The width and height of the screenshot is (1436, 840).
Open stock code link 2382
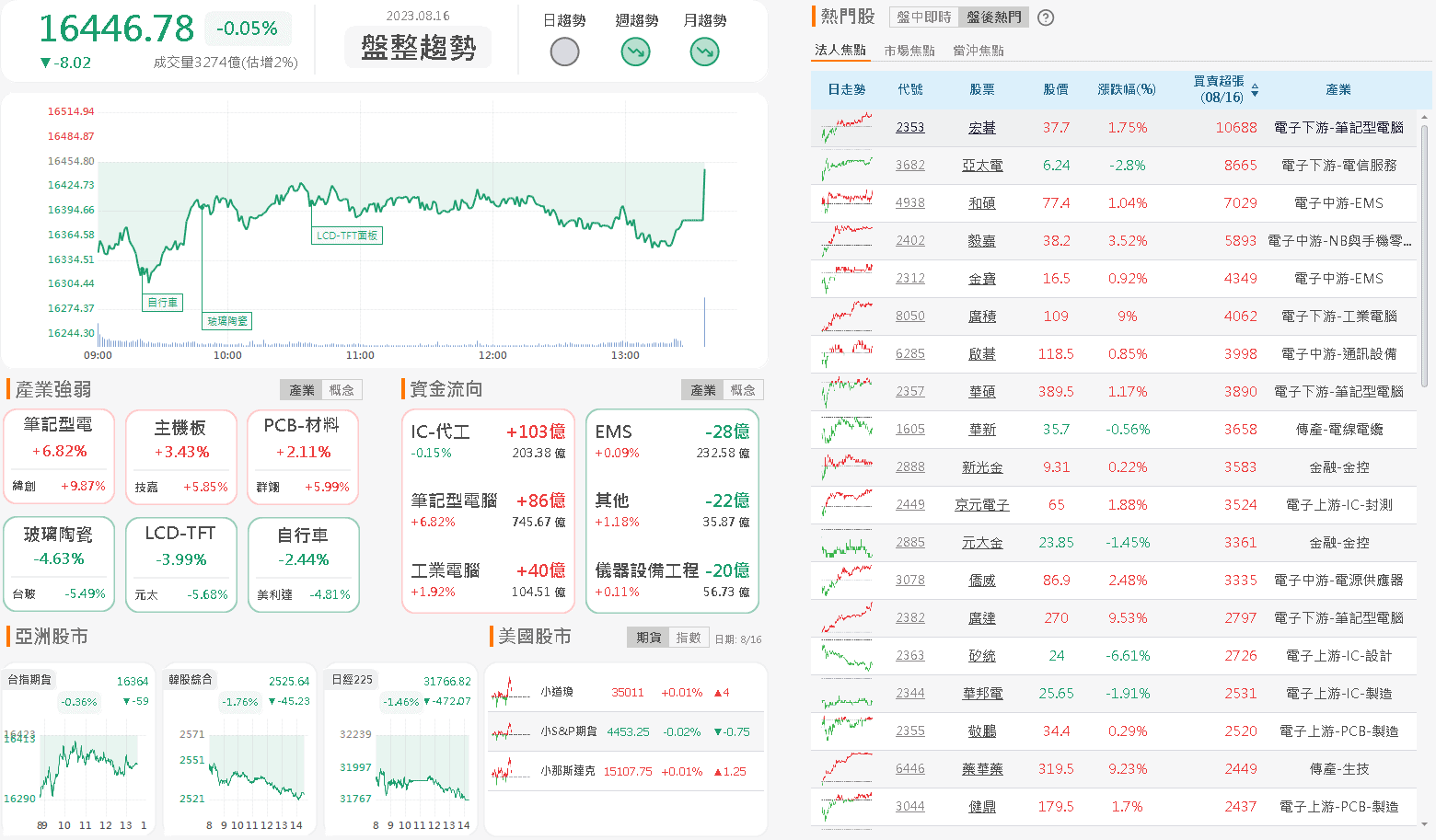click(909, 617)
